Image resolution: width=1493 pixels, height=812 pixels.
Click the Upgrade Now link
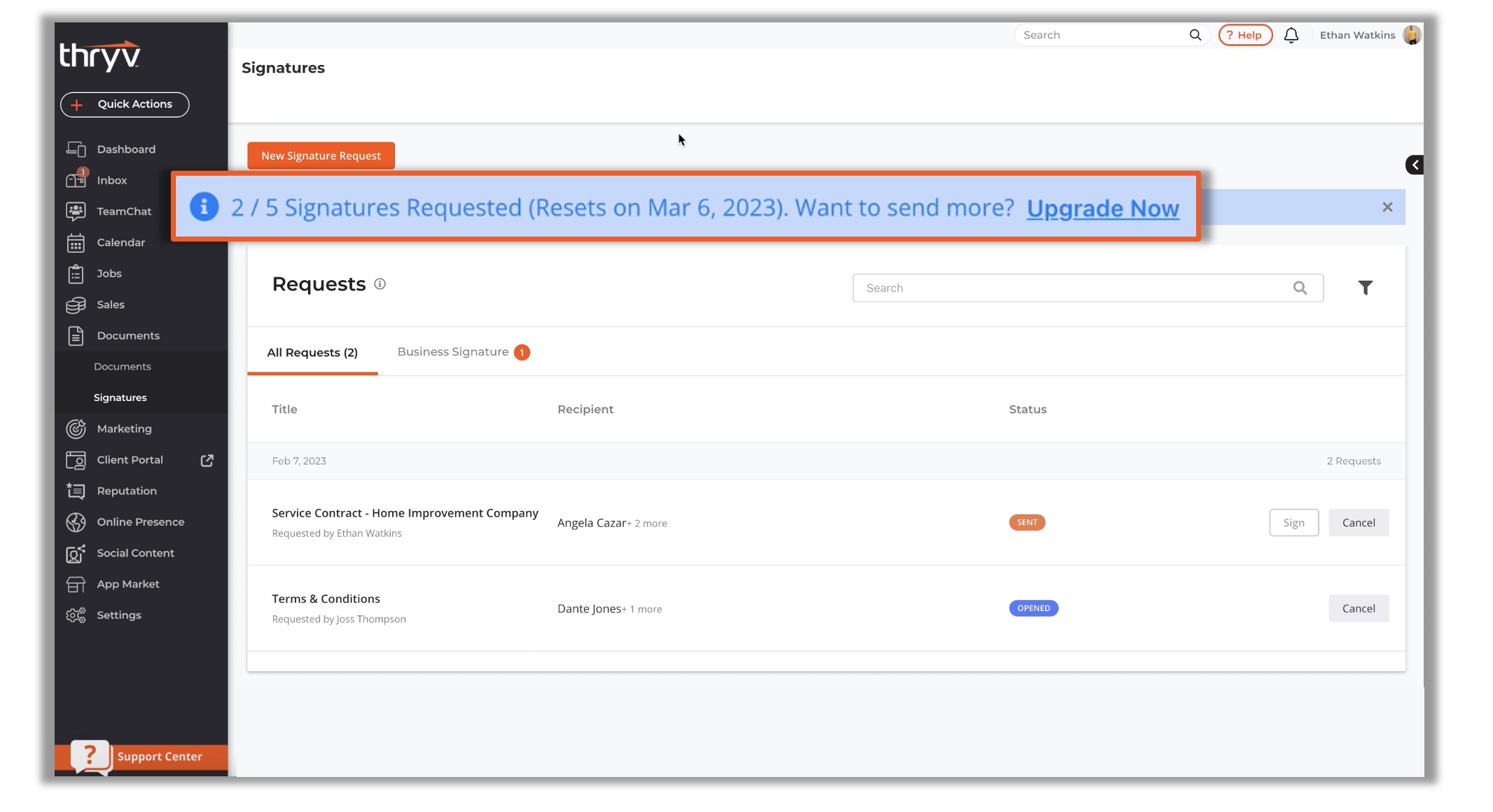pos(1103,208)
